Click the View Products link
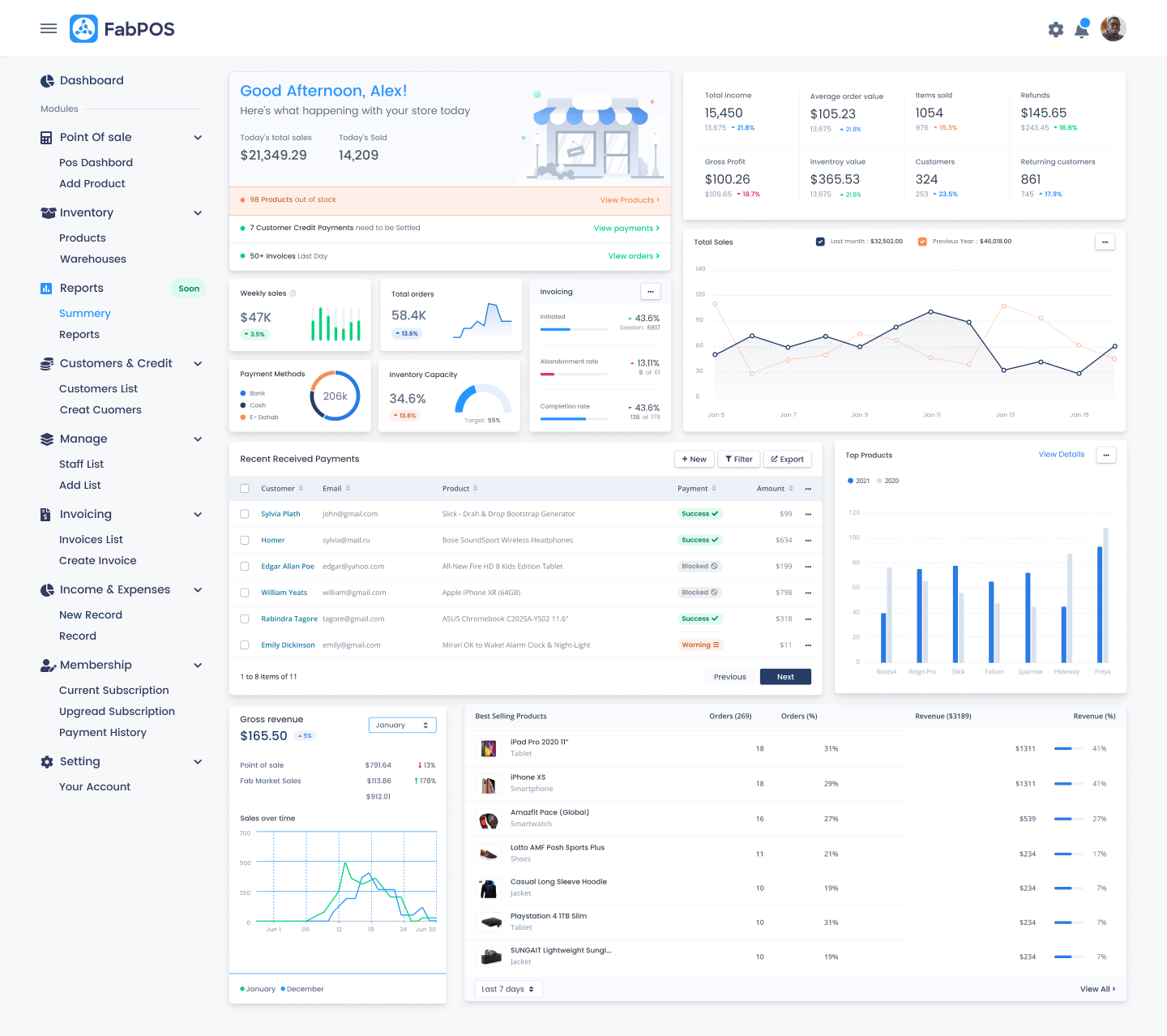 (630, 200)
